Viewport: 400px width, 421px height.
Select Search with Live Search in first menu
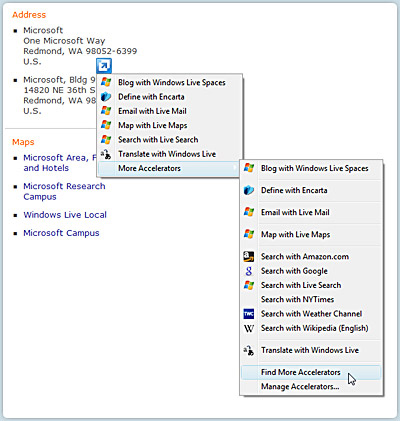point(169,140)
